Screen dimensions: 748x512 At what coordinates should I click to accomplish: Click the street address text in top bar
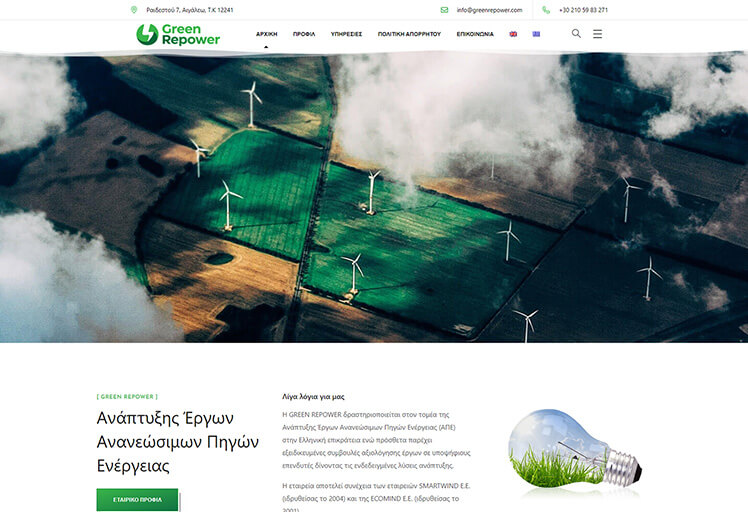189,10
